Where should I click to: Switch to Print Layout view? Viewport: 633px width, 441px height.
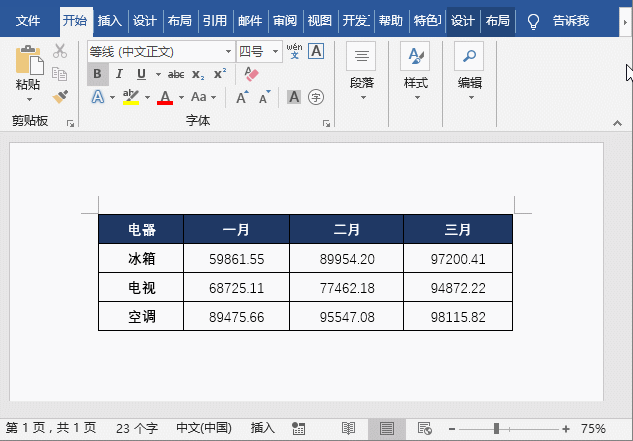[386, 428]
